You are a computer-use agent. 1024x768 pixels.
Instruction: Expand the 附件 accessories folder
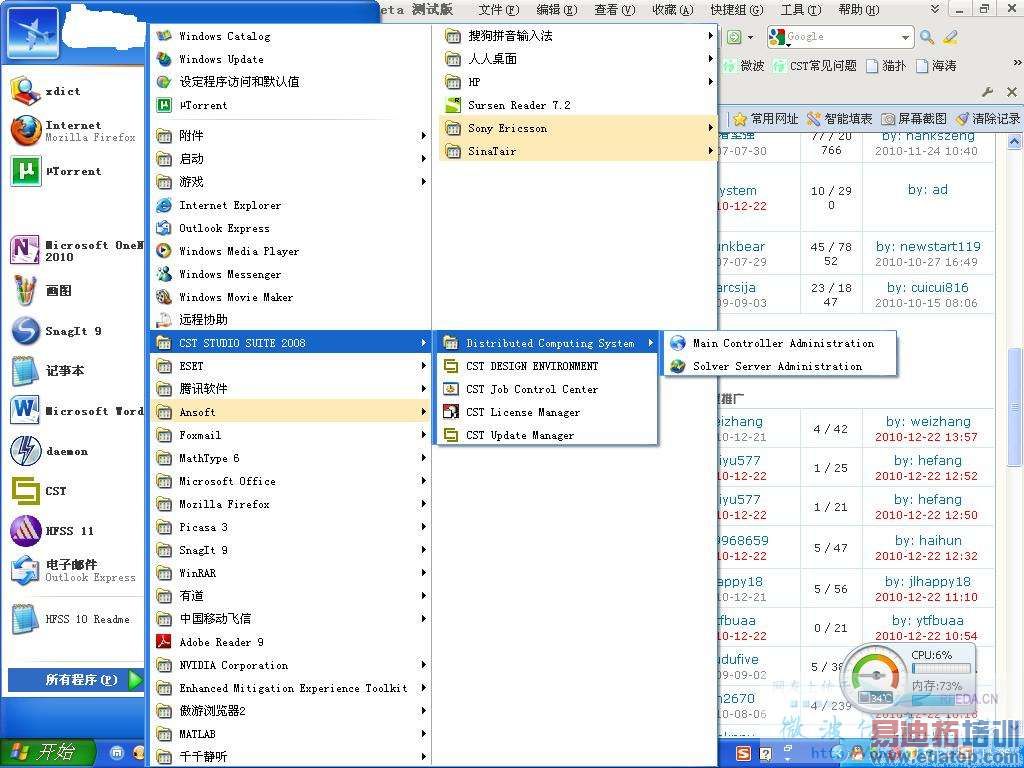point(290,135)
